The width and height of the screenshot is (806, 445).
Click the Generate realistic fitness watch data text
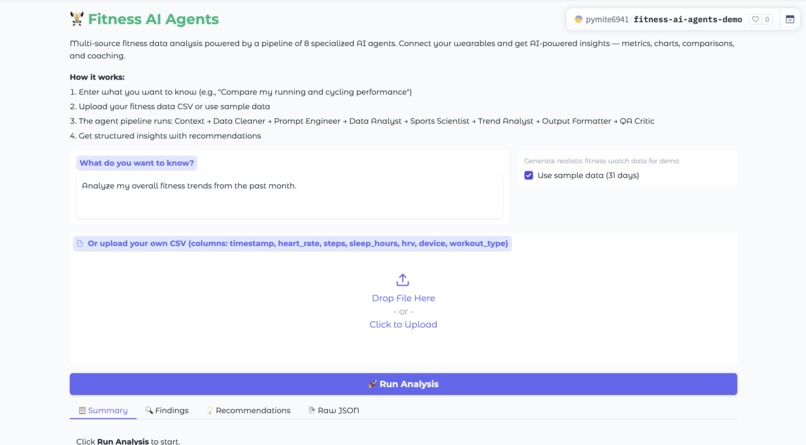(601, 161)
